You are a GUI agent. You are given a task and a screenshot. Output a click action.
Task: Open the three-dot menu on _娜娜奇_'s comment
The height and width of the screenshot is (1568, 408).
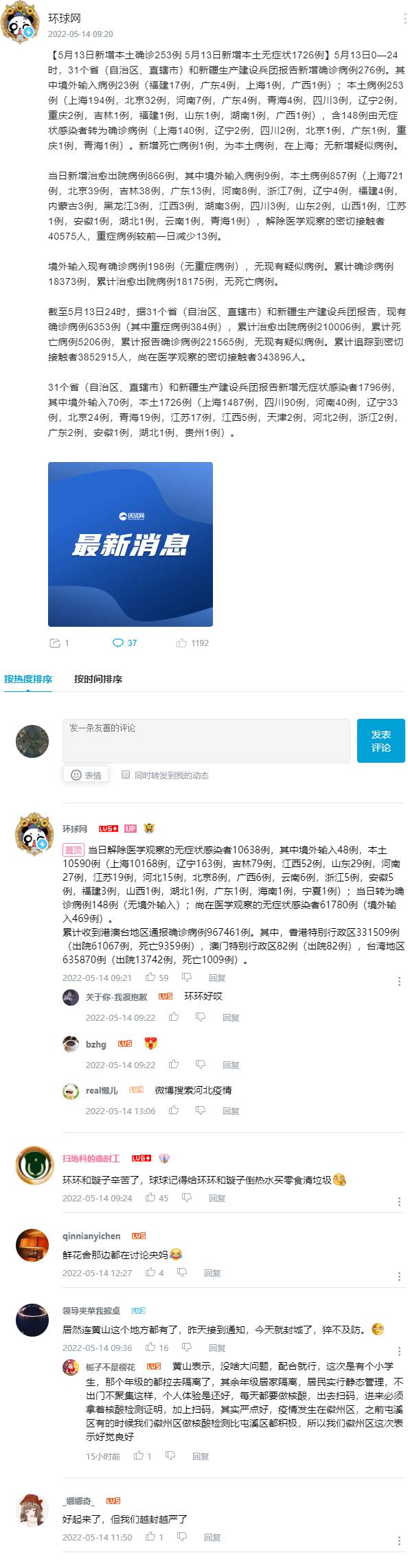pos(400,1541)
